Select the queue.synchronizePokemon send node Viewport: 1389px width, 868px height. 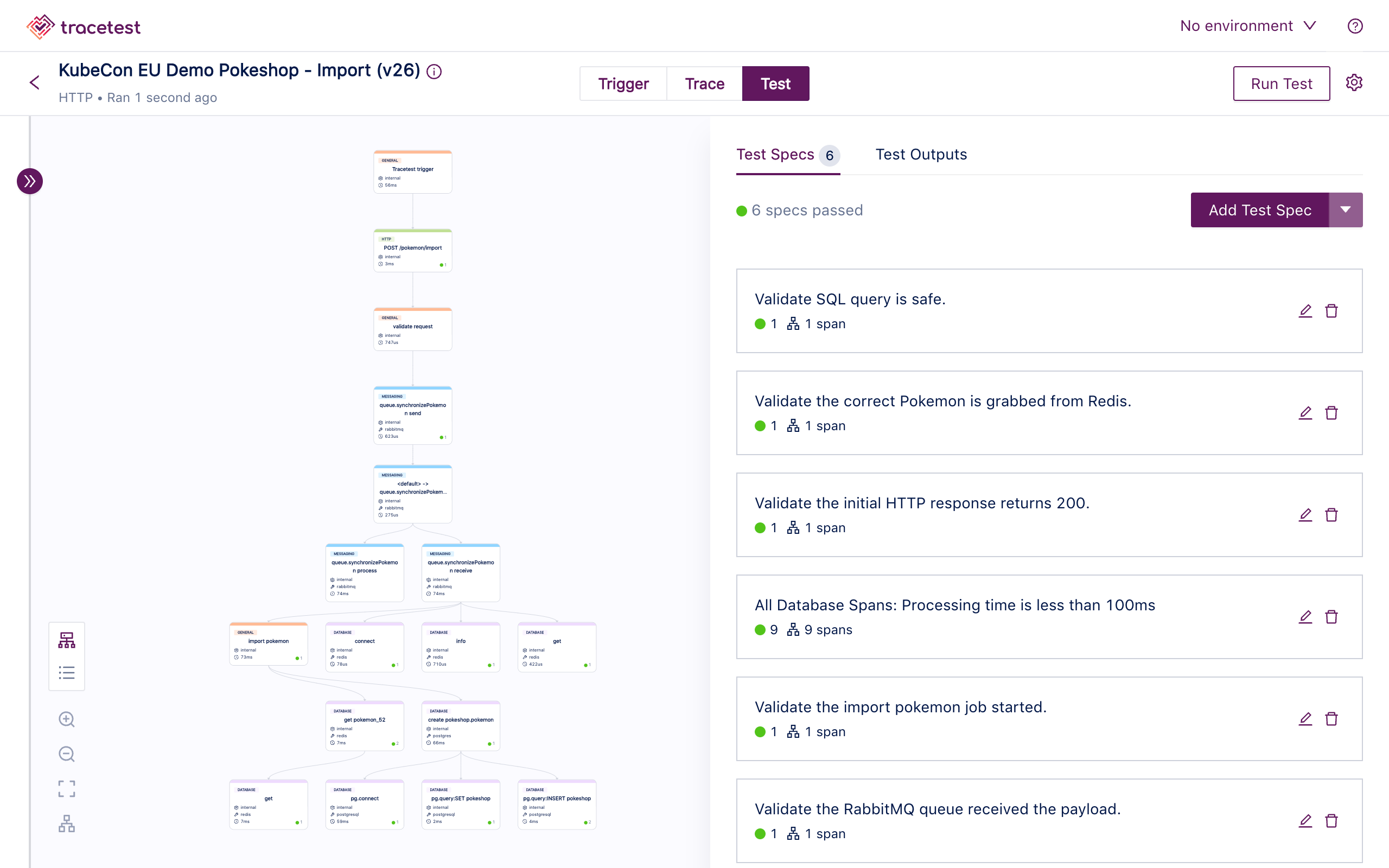413,415
